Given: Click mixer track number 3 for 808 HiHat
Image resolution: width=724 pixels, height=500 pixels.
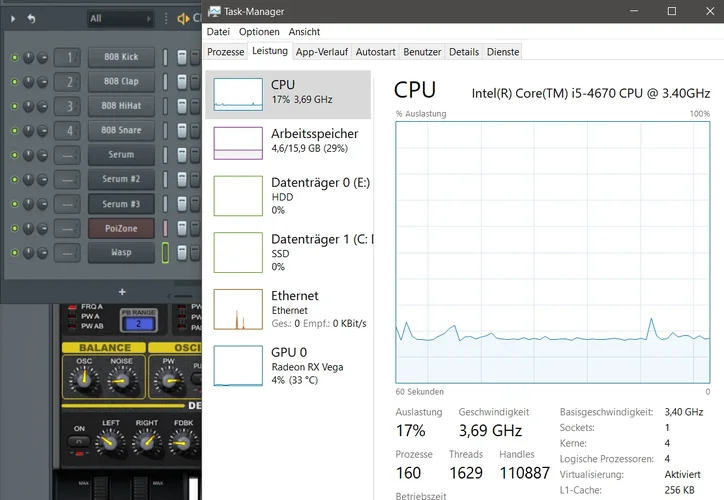Looking at the screenshot, I should click(67, 106).
